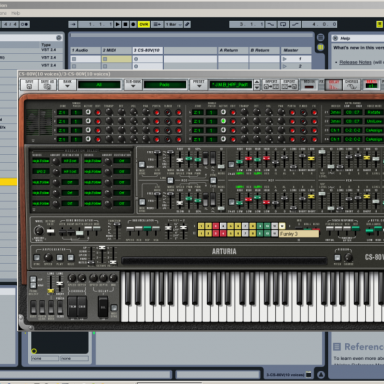Click the Import icon in synth toolbar
Viewport: 384px width, 384px height.
point(271,85)
